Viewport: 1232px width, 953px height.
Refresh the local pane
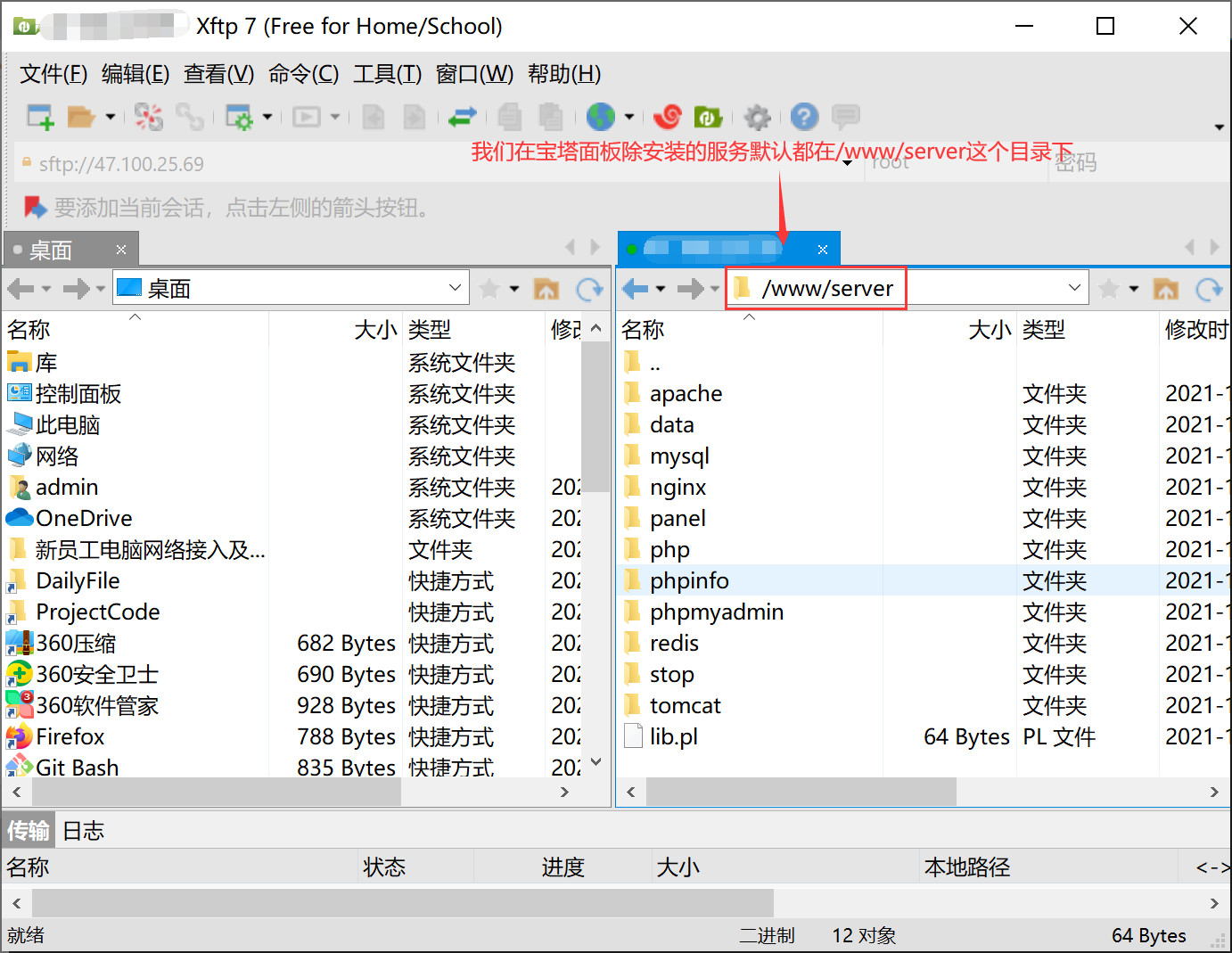[x=590, y=288]
